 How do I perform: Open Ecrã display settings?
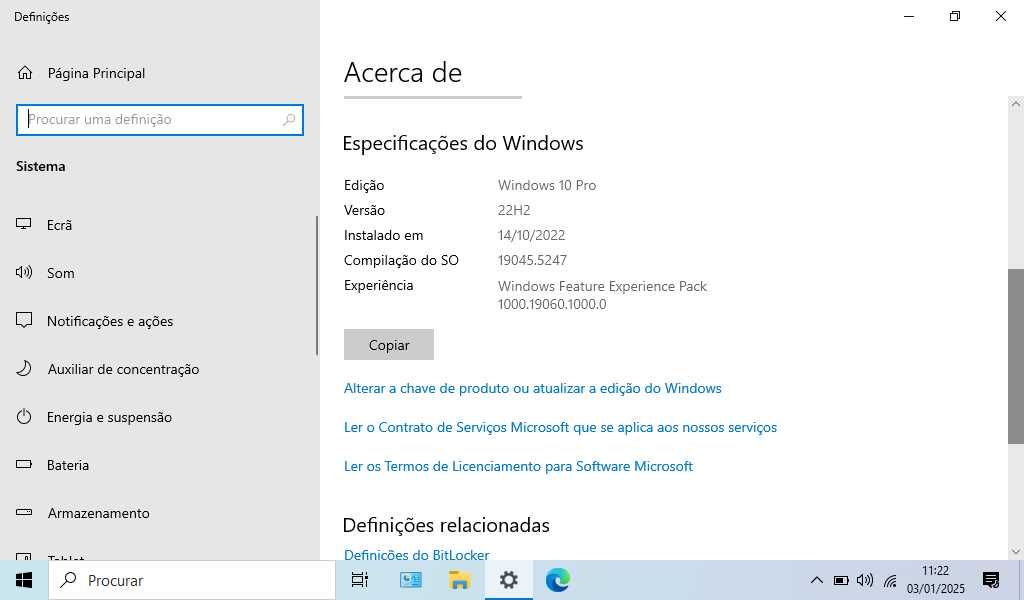click(160, 225)
